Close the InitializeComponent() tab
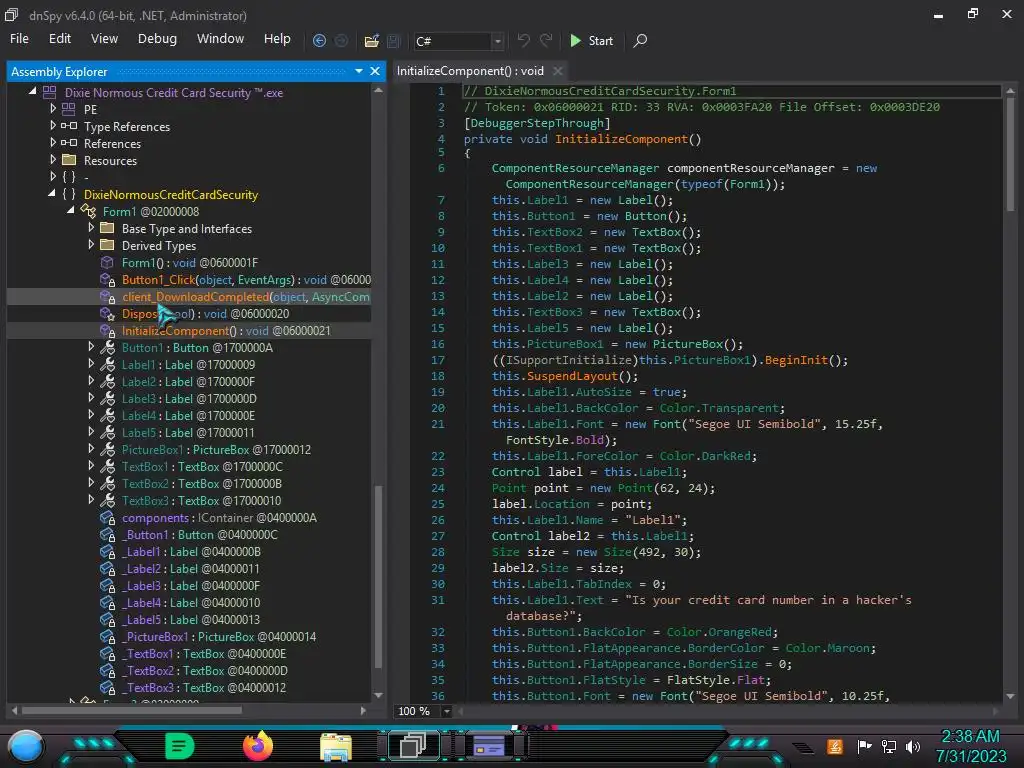Image resolution: width=1024 pixels, height=768 pixels. [558, 71]
